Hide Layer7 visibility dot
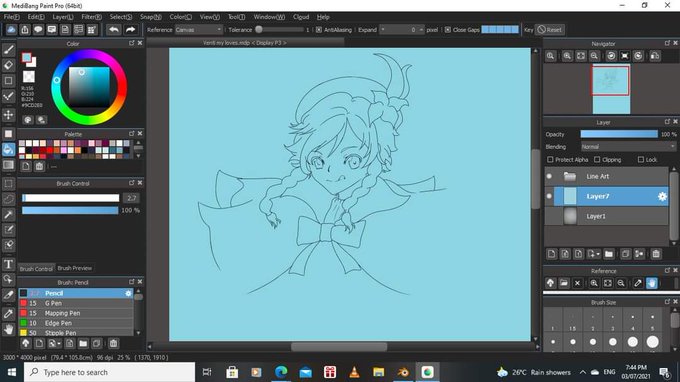Viewport: 680px width, 382px height. point(549,196)
